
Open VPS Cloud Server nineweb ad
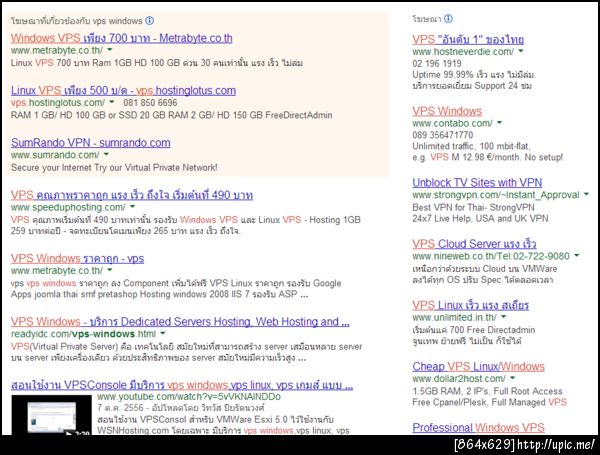[474, 244]
